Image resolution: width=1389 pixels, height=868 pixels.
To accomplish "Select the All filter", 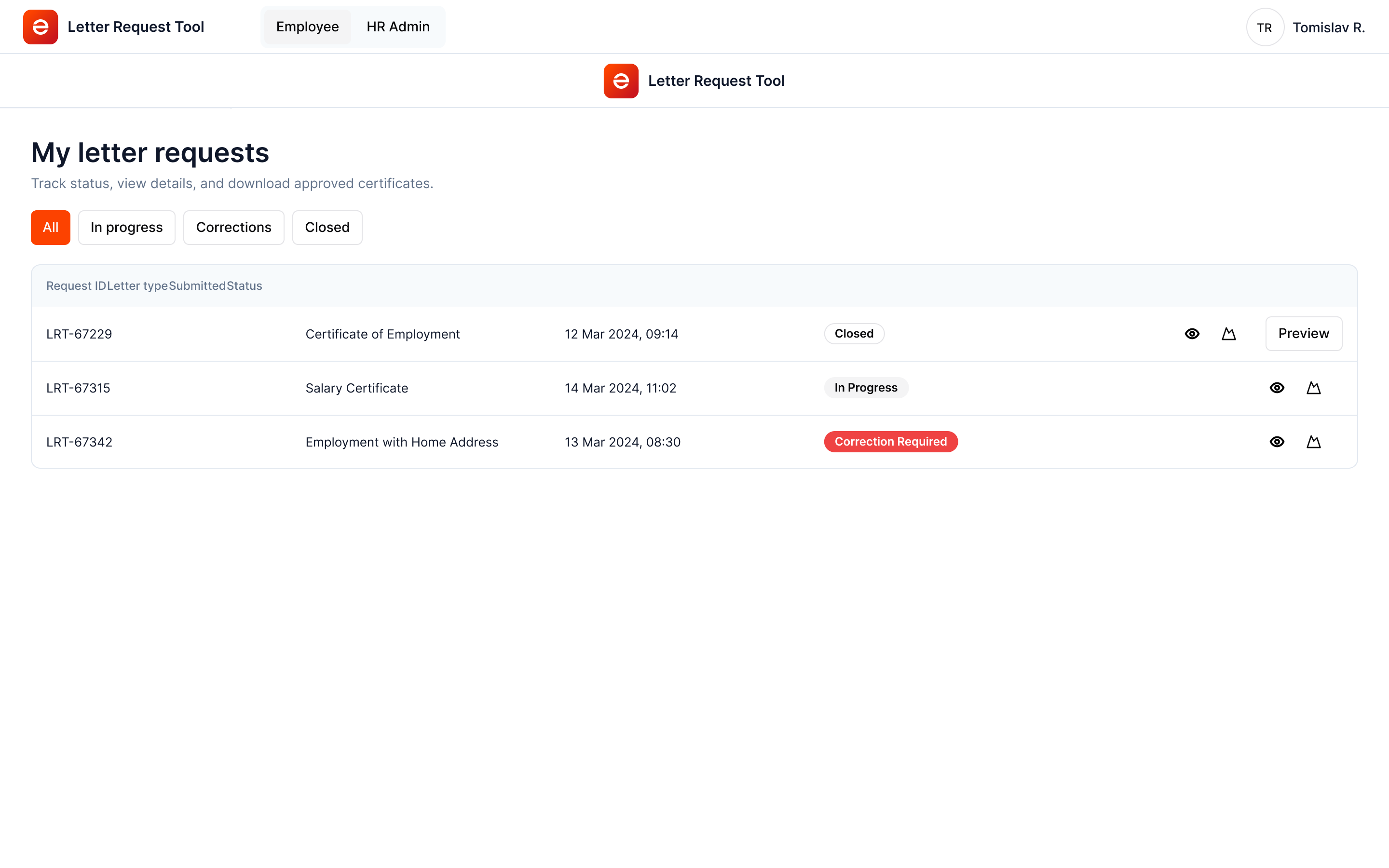I will (x=51, y=227).
